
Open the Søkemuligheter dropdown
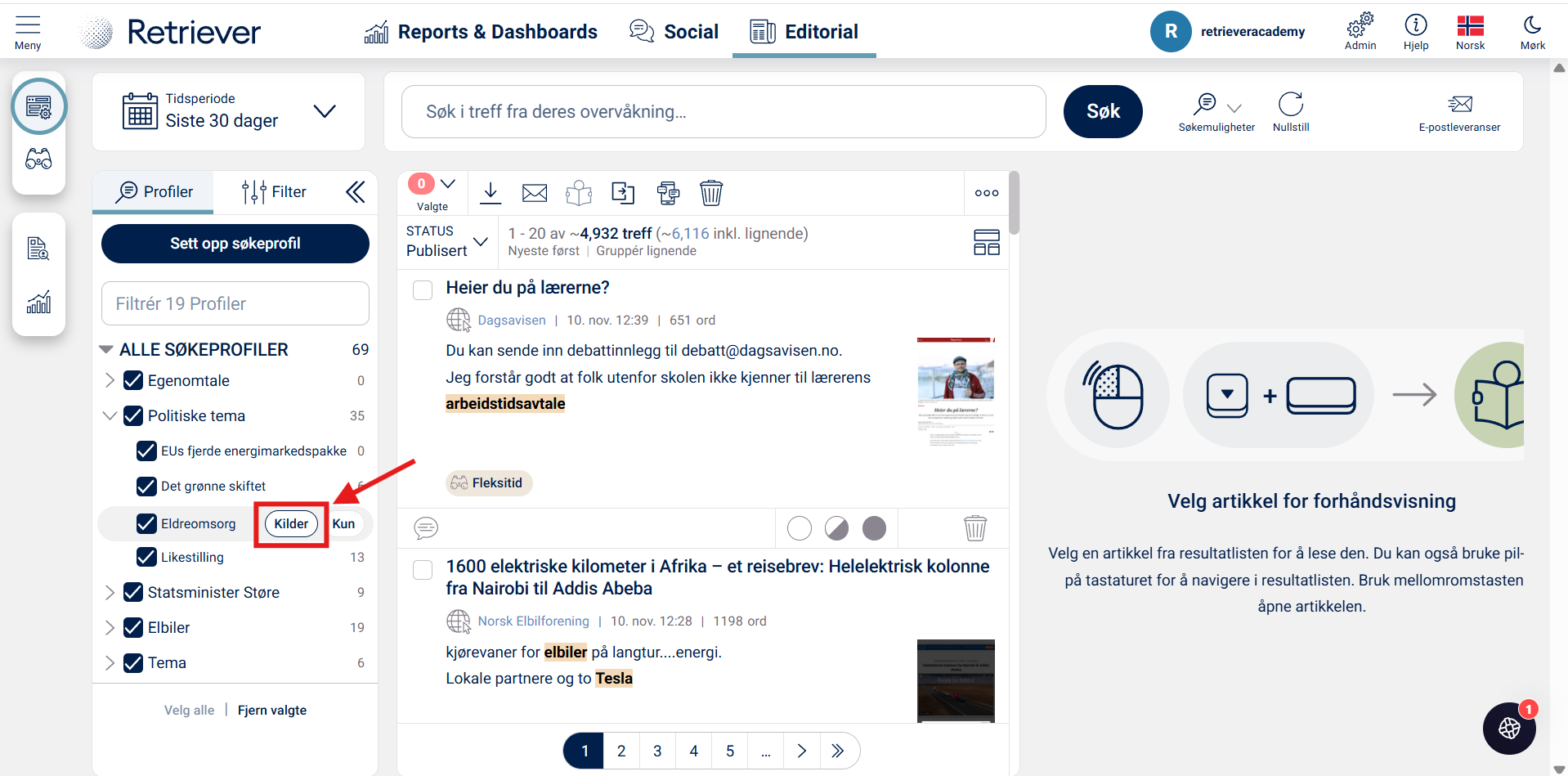point(1216,111)
